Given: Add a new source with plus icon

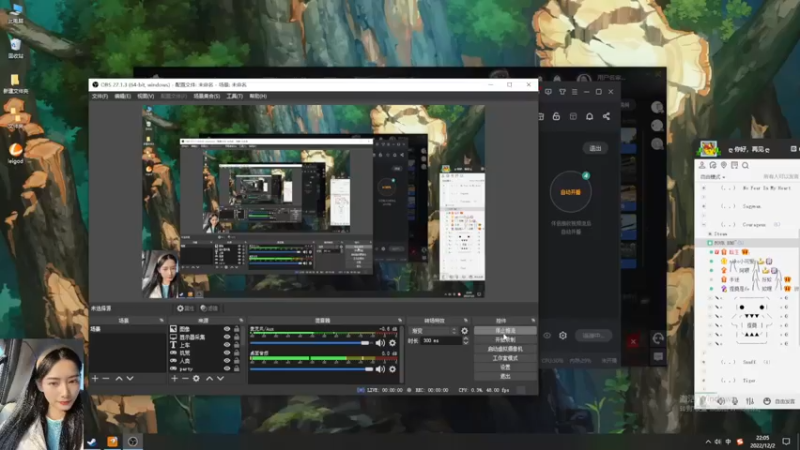Looking at the screenshot, I should pyautogui.click(x=174, y=379).
